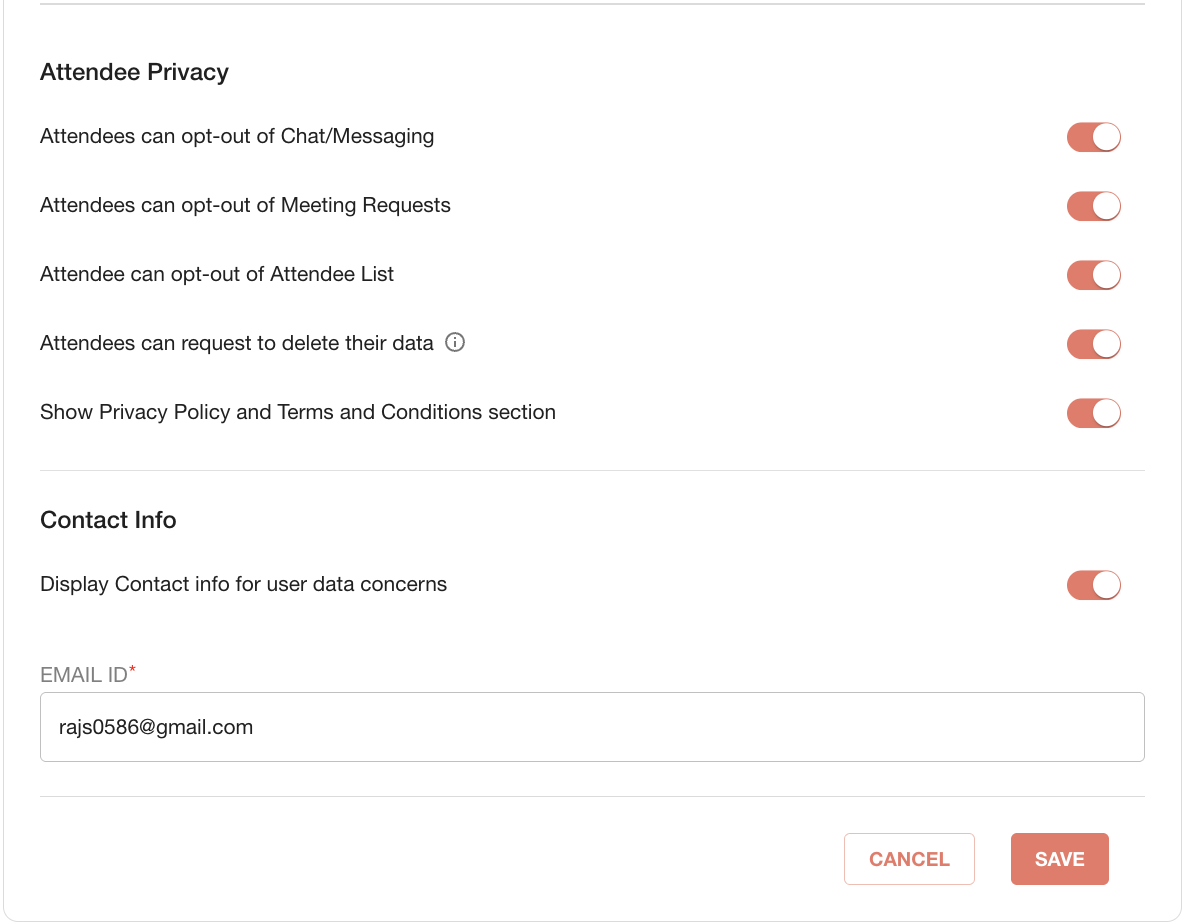The height and width of the screenshot is (924, 1182).
Task: Click Attendees can request to delete data label
Action: (x=237, y=343)
